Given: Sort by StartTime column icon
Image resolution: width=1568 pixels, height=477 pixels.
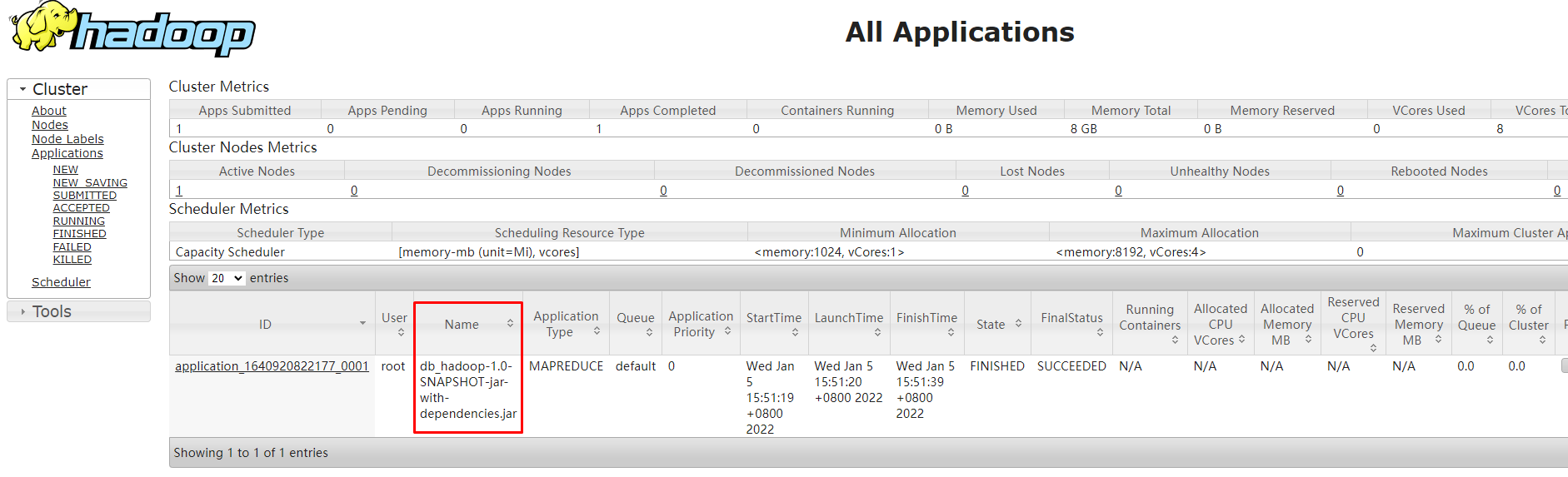Looking at the screenshot, I should tap(795, 332).
